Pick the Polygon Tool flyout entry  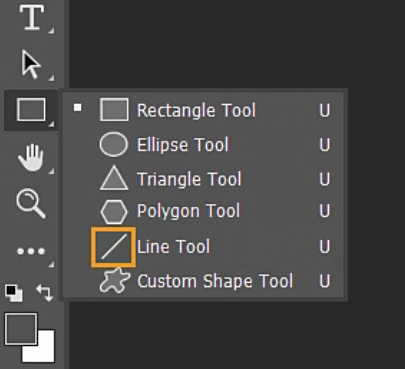pyautogui.click(x=203, y=211)
